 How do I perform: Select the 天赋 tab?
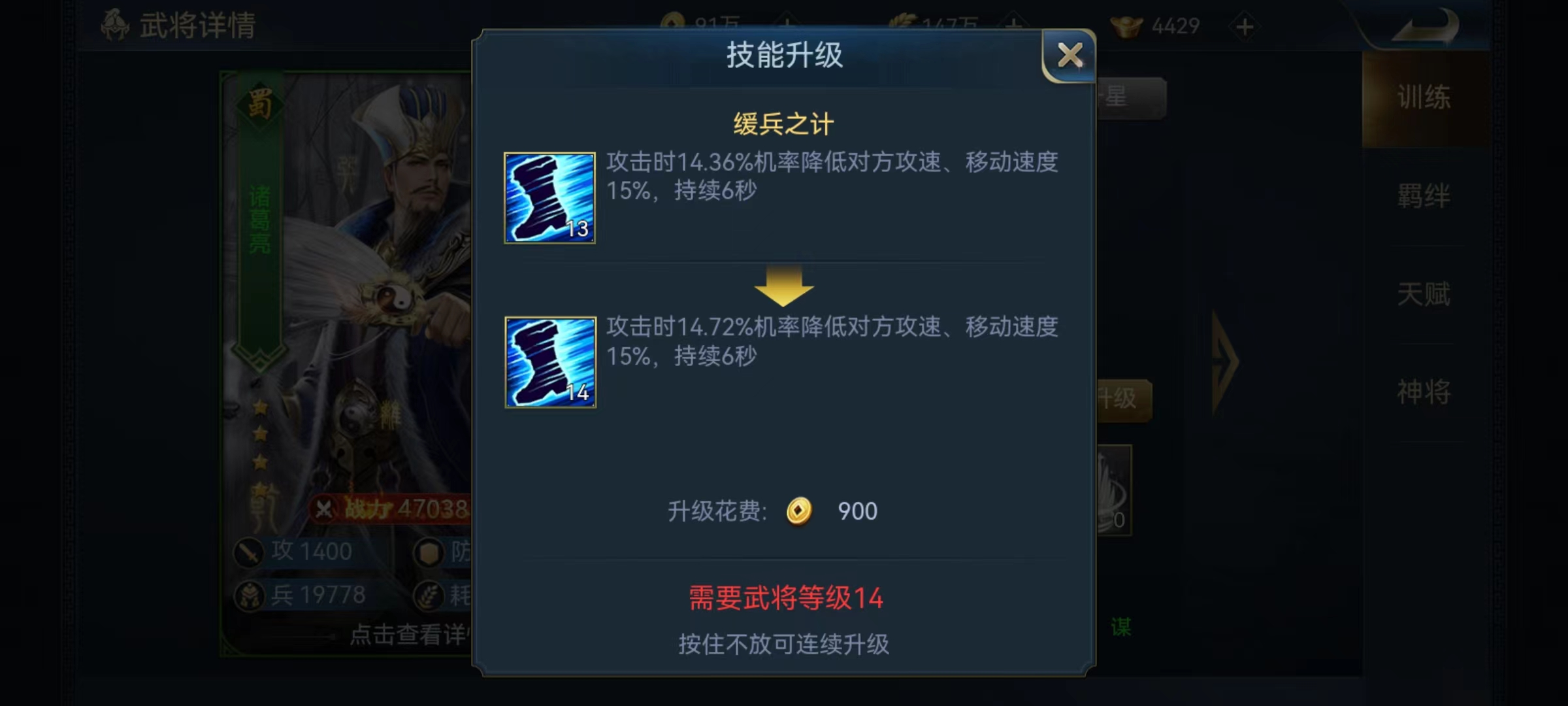[1424, 294]
